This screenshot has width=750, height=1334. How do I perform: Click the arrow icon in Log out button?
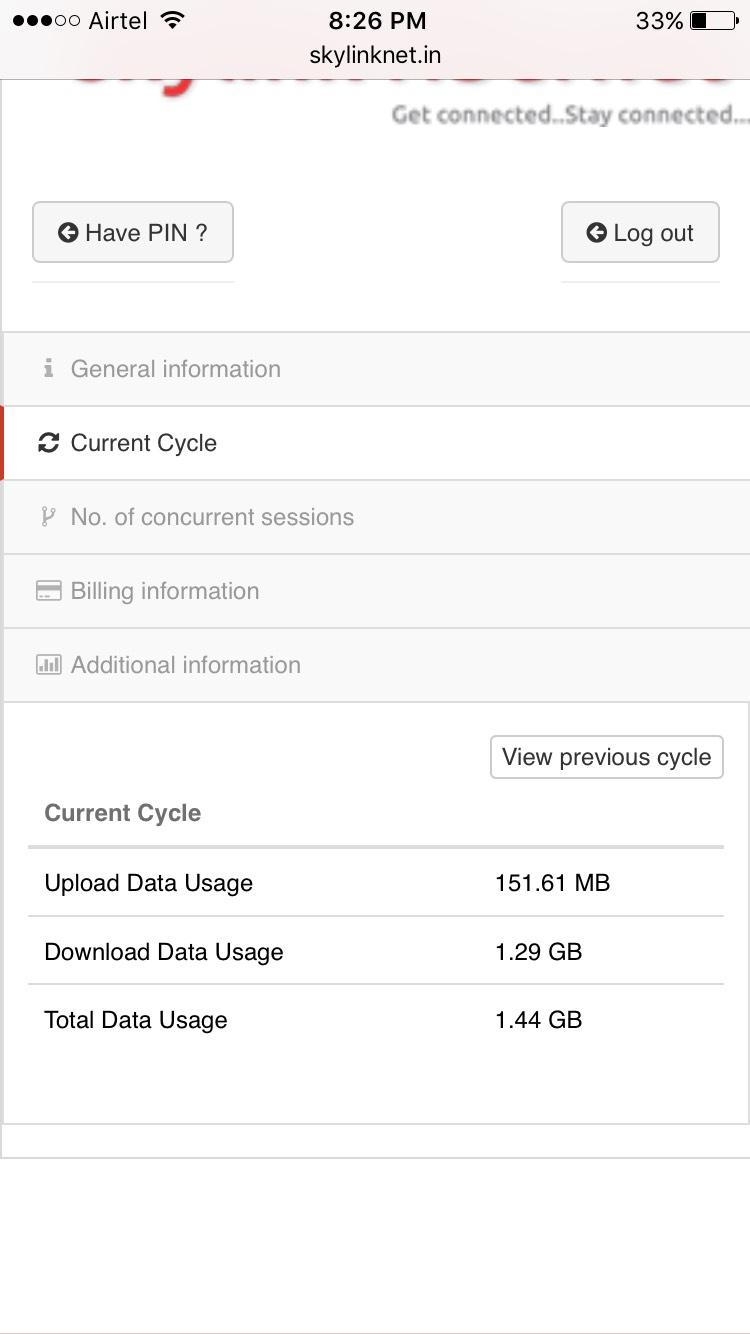tap(596, 233)
